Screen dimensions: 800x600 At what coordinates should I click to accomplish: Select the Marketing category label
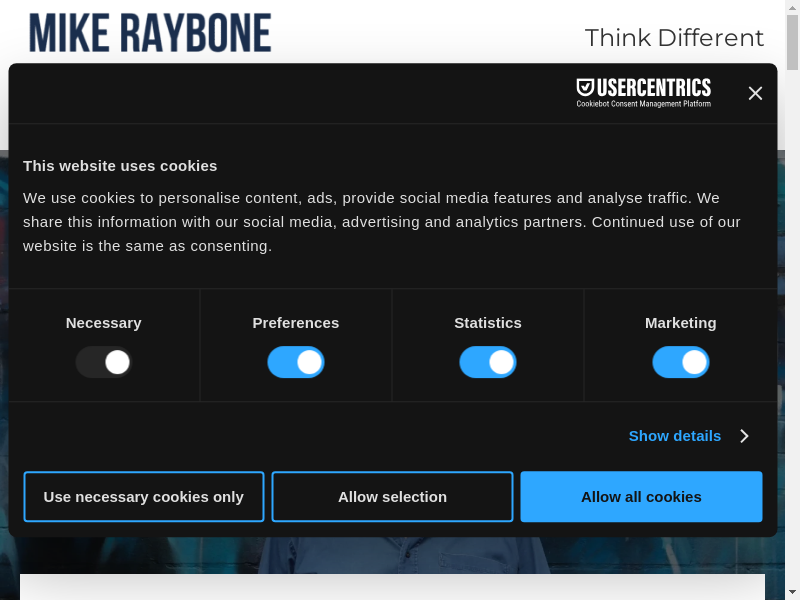pyautogui.click(x=681, y=323)
